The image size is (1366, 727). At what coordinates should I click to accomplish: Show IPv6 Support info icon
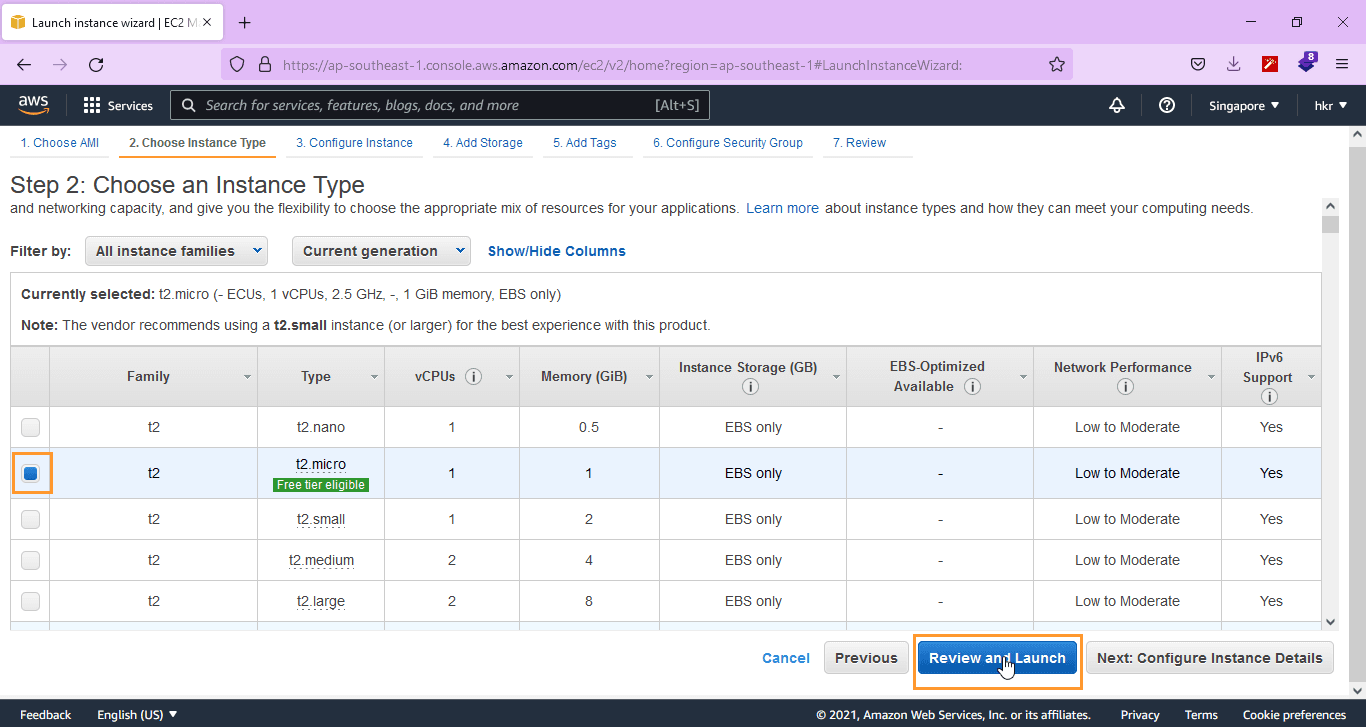(x=1270, y=397)
